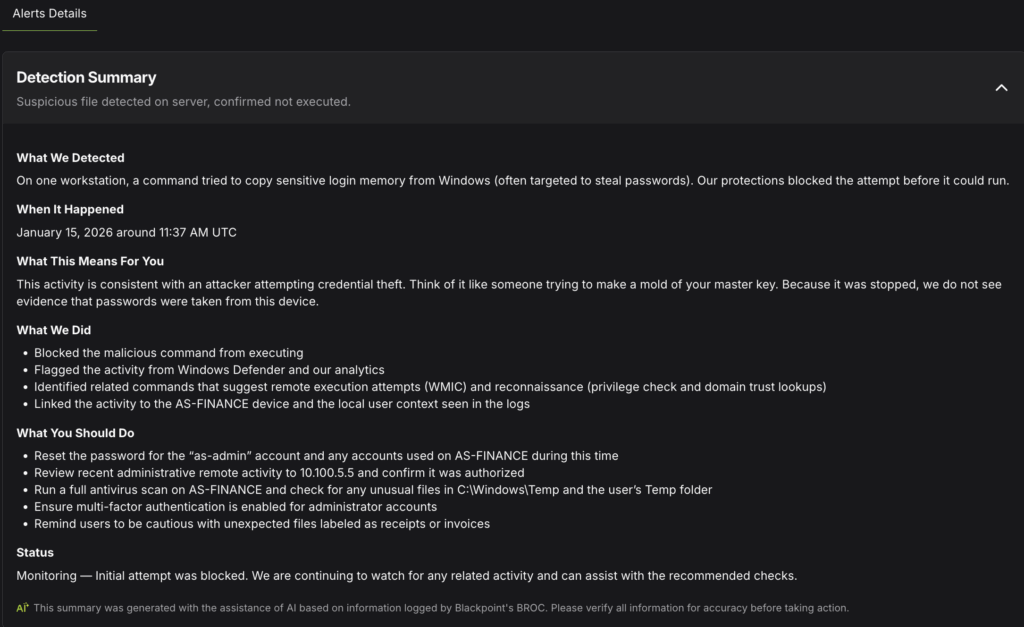Select the 'Suspicious file detected on server' subtitle
The image size is (1024, 627).
click(183, 102)
